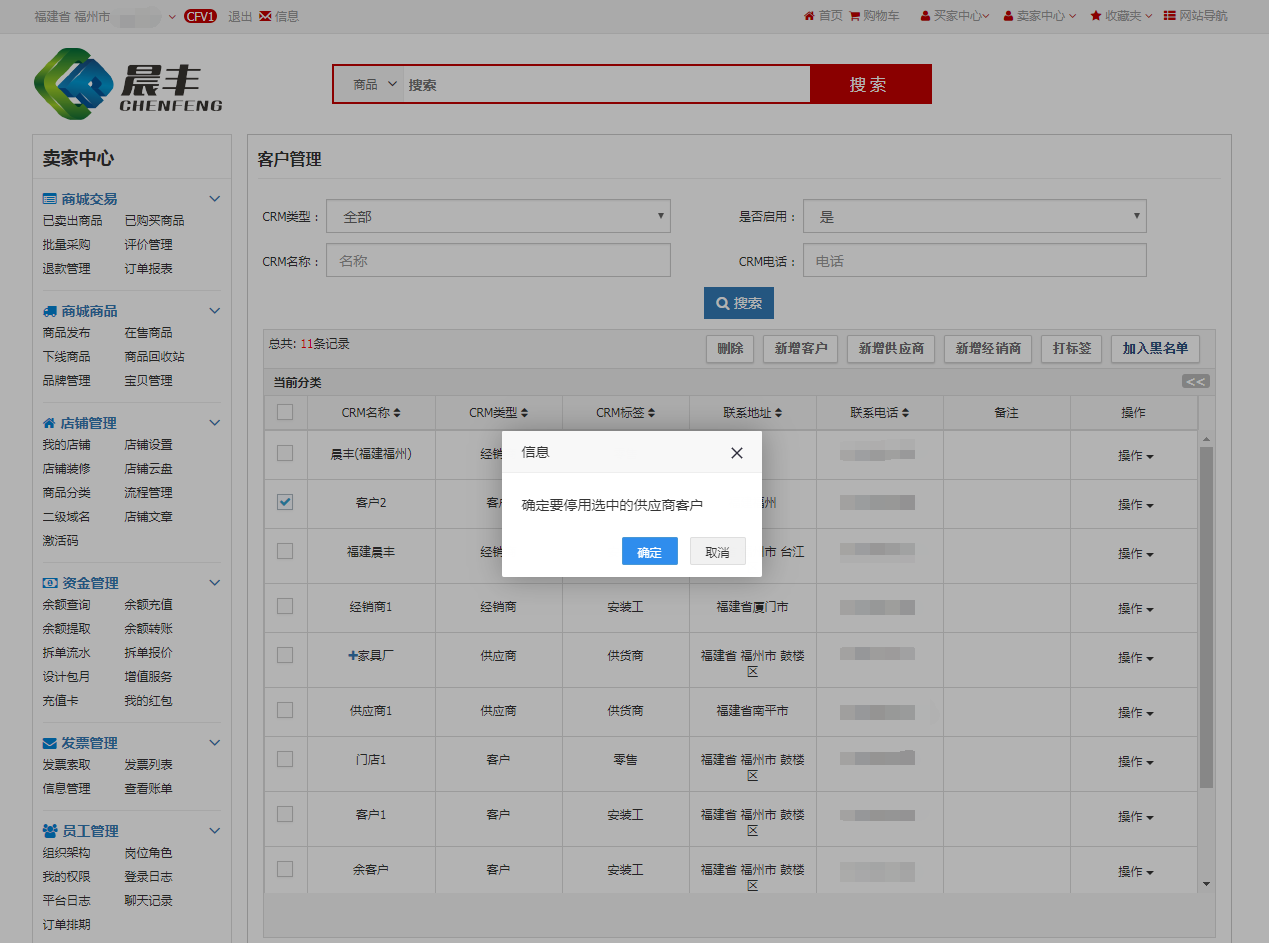Click the home icon in top bar
1269x943 pixels.
pos(809,16)
